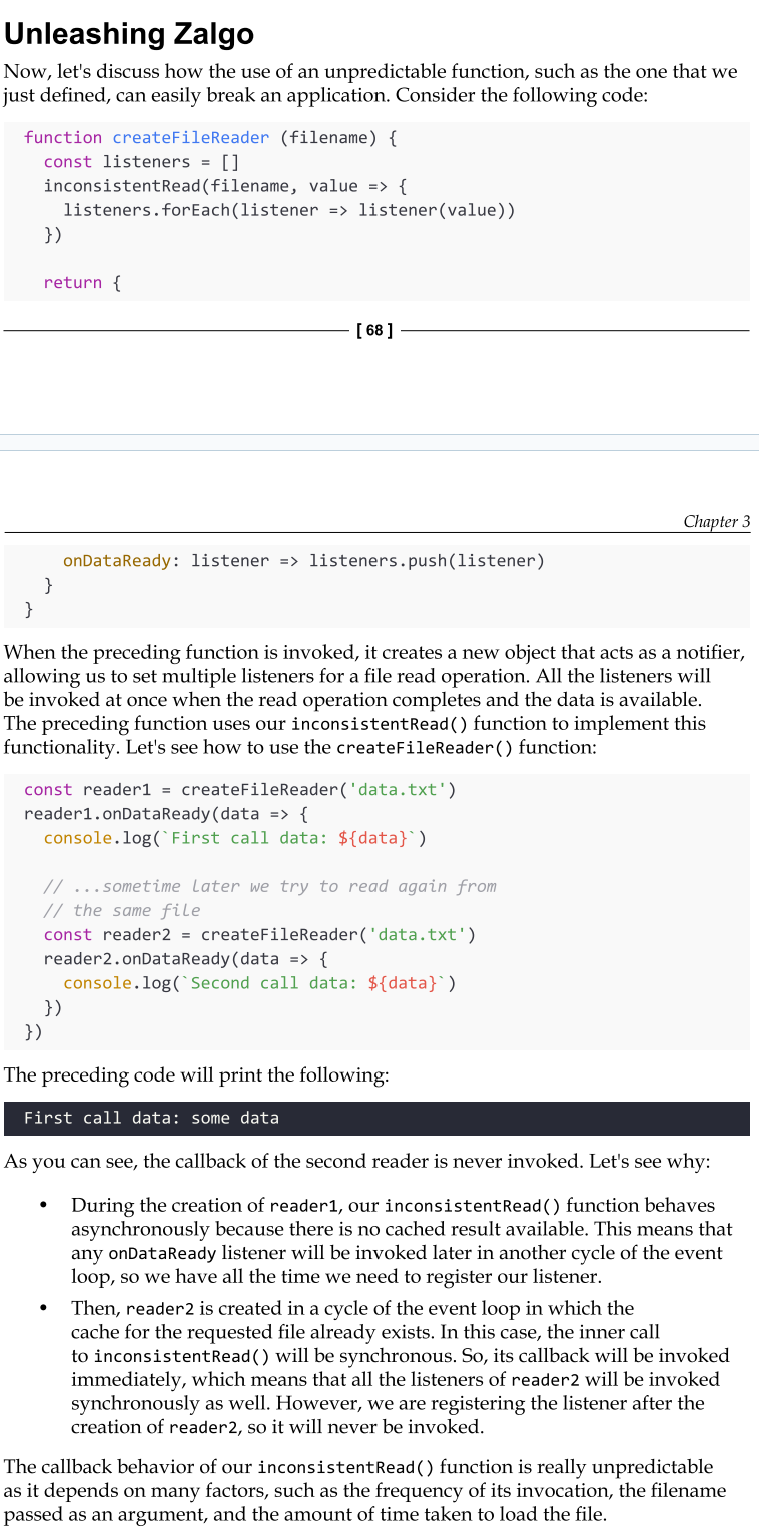
Task: Click the sentence 'The preceding code will print the following:'
Action: tap(197, 1076)
